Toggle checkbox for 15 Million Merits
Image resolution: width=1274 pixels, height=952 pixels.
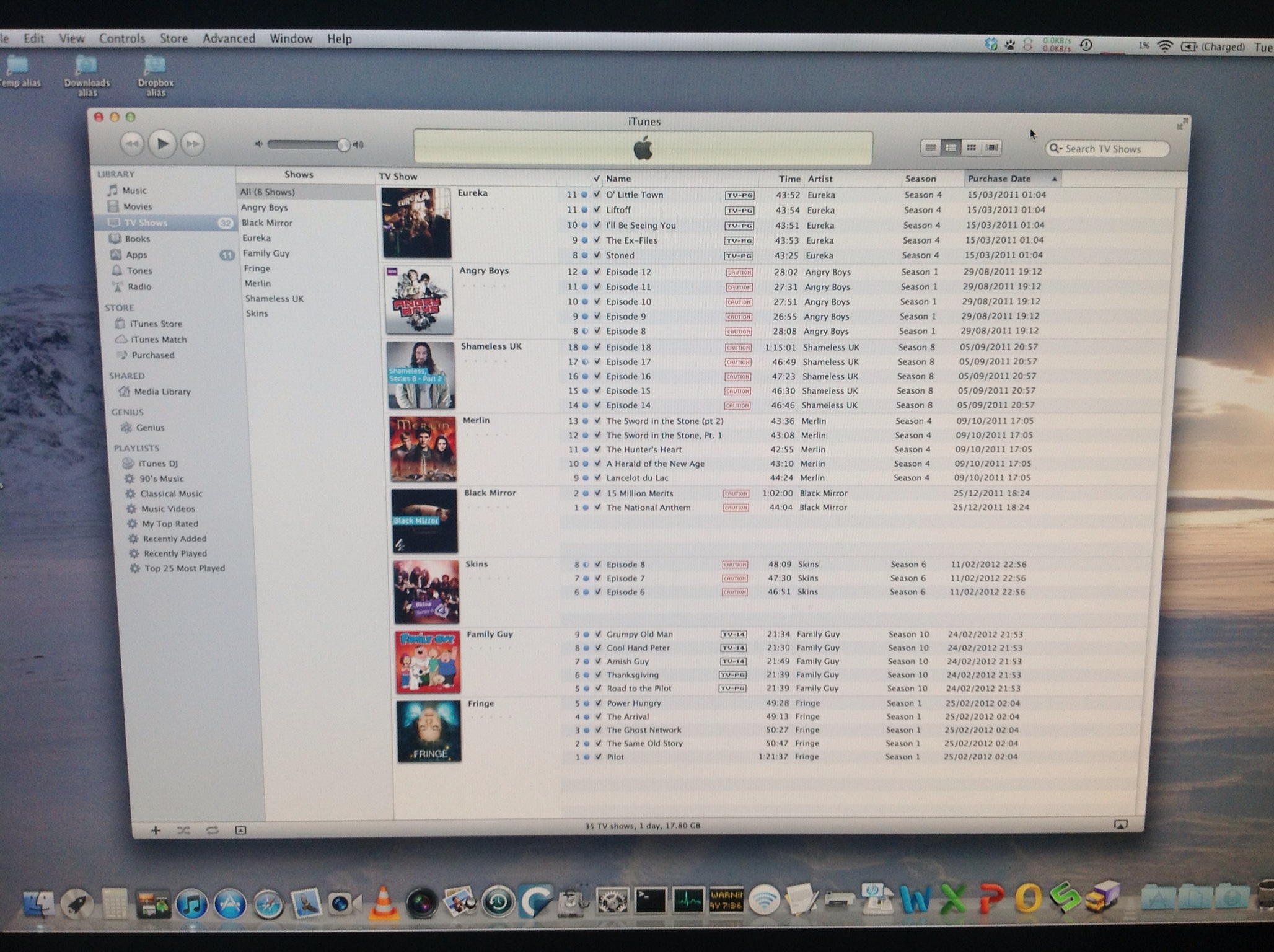coord(597,493)
